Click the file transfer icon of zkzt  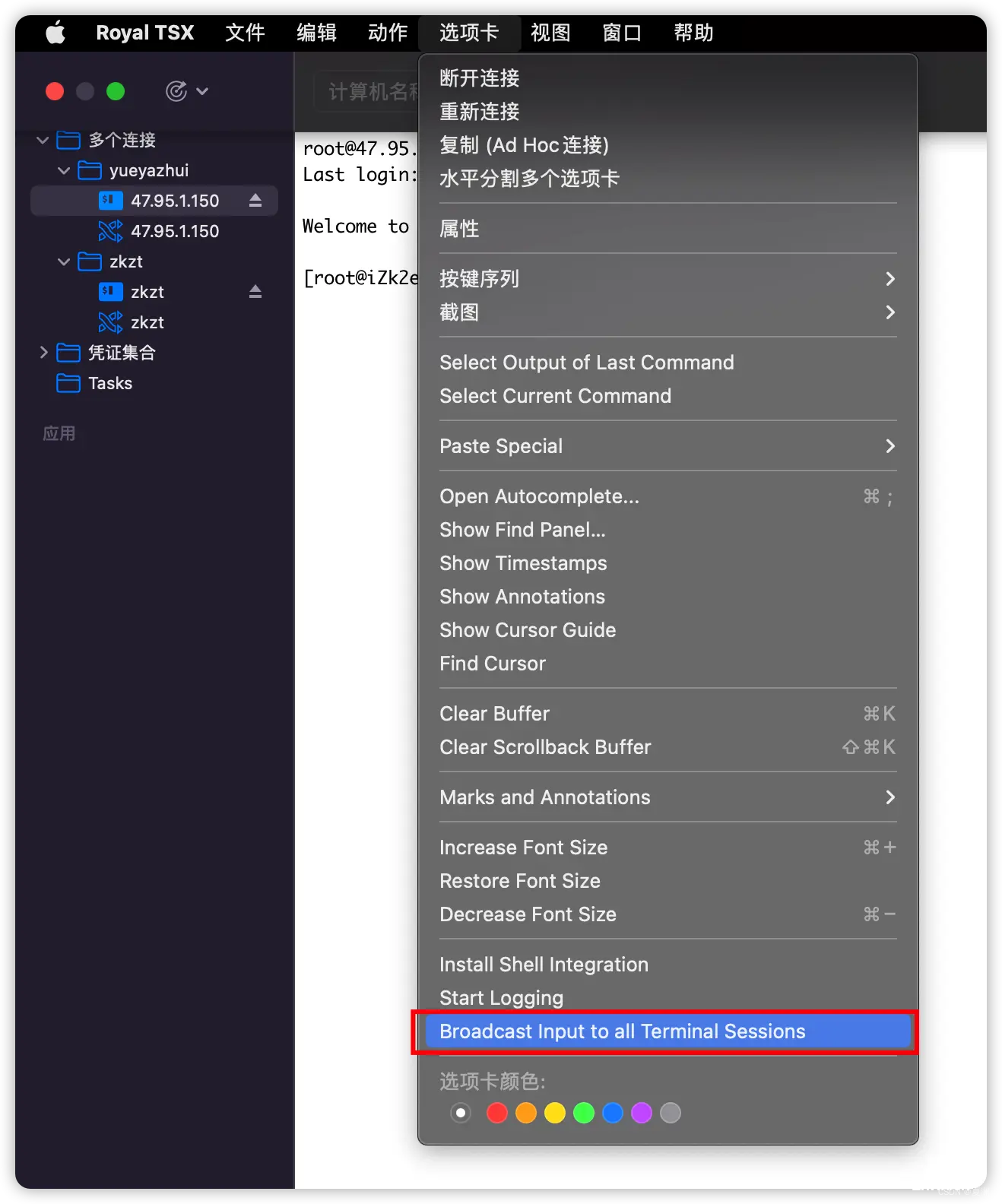111,322
